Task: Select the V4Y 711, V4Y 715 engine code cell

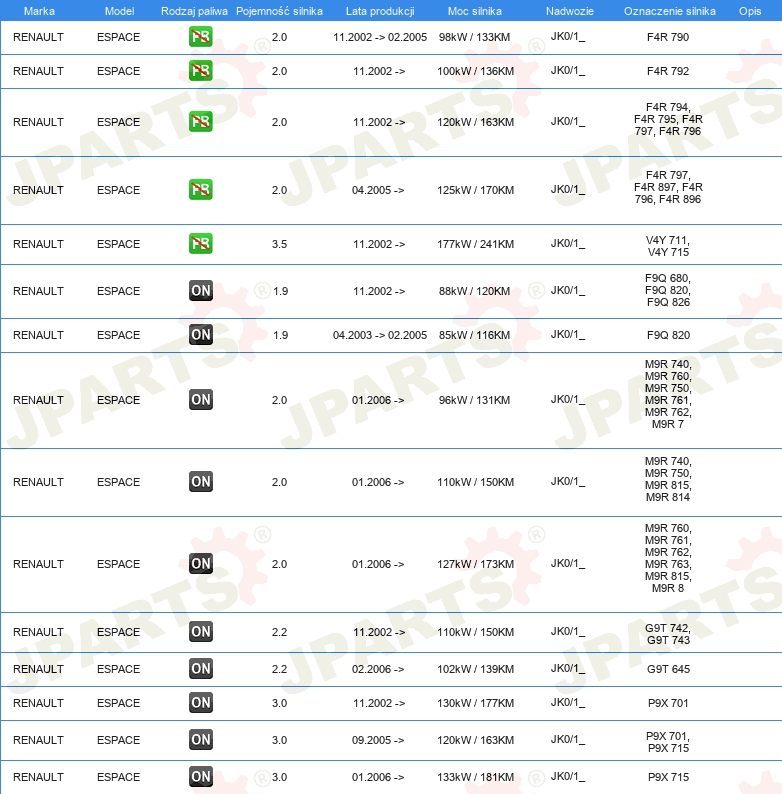Action: (x=668, y=245)
